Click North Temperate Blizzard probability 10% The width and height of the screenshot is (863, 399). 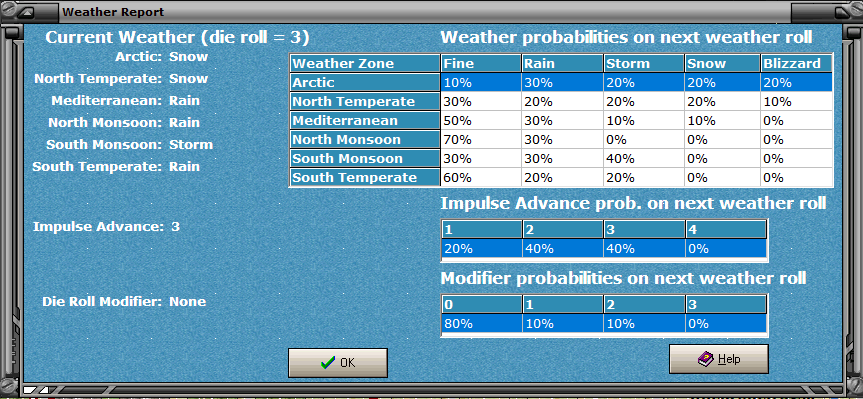pyautogui.click(x=797, y=101)
